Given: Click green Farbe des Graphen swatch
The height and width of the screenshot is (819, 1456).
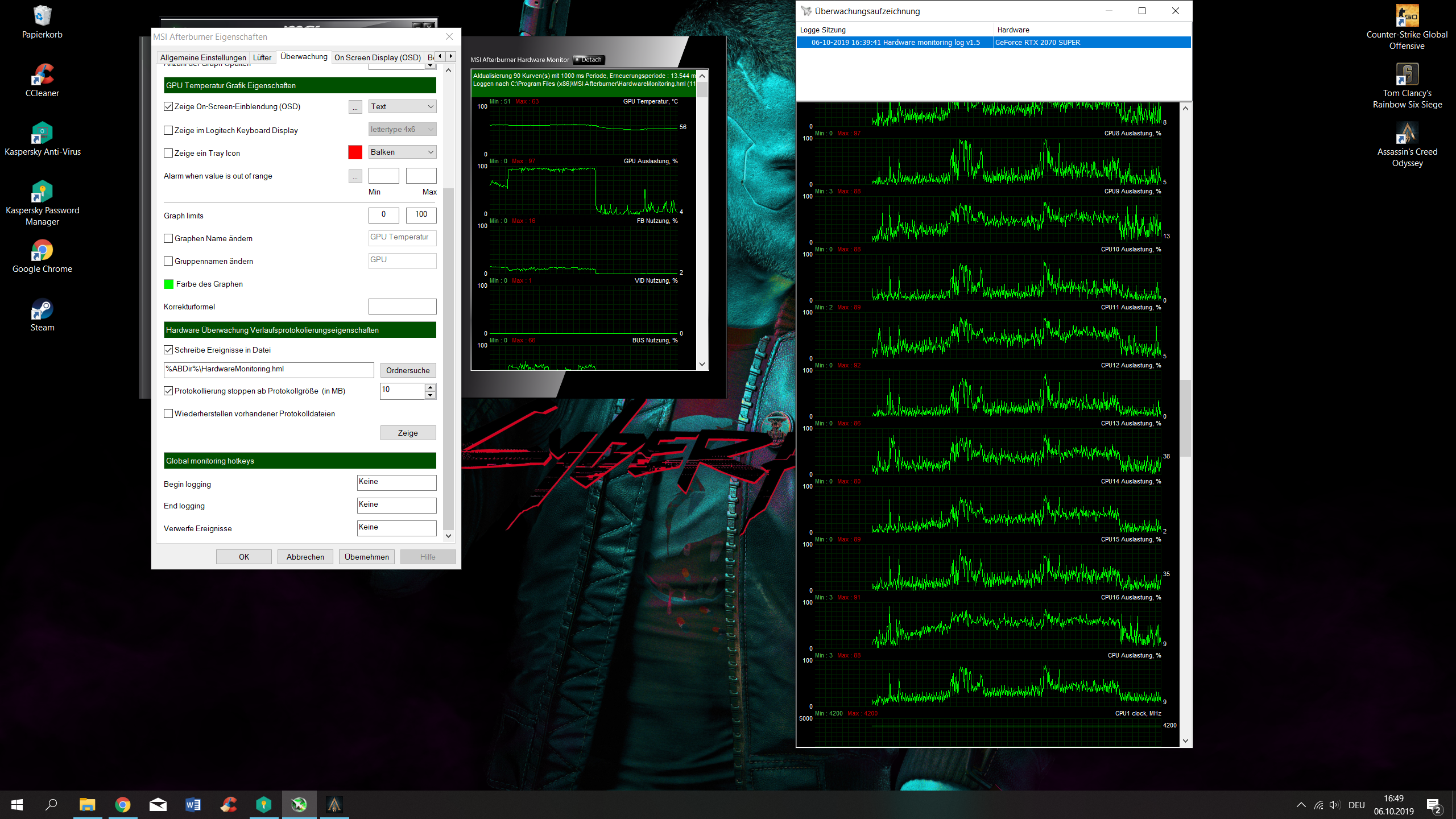Looking at the screenshot, I should (x=169, y=284).
